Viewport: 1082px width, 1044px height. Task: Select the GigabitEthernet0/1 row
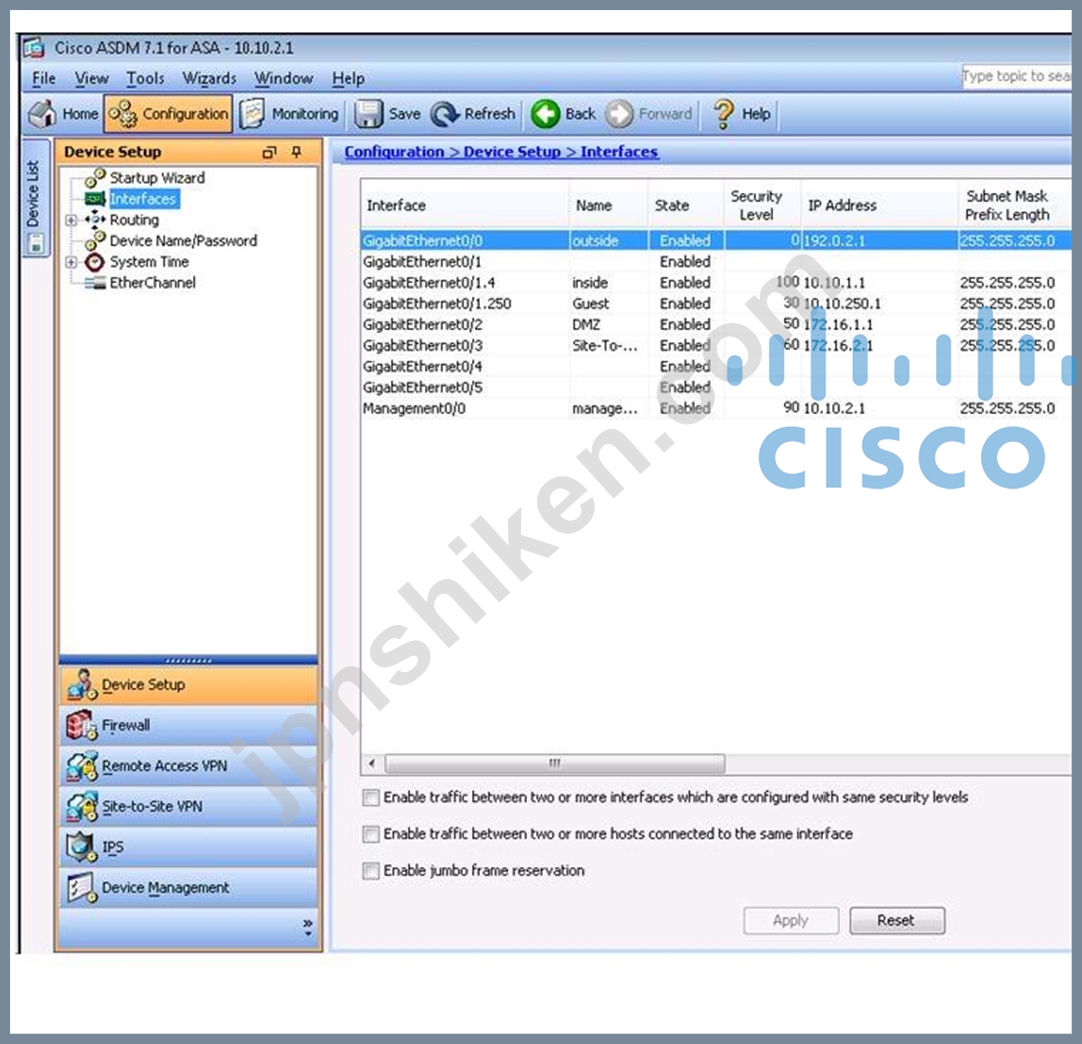click(x=716, y=262)
